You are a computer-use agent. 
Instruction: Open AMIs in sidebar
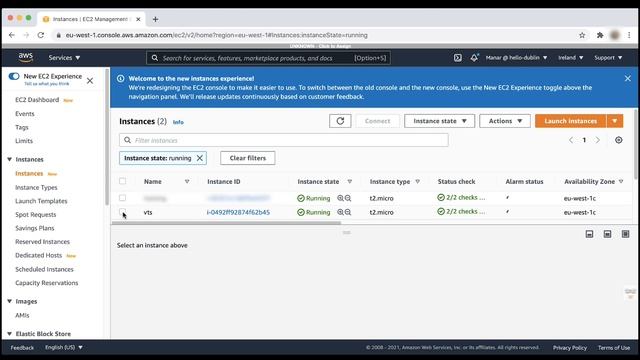tap(22, 315)
